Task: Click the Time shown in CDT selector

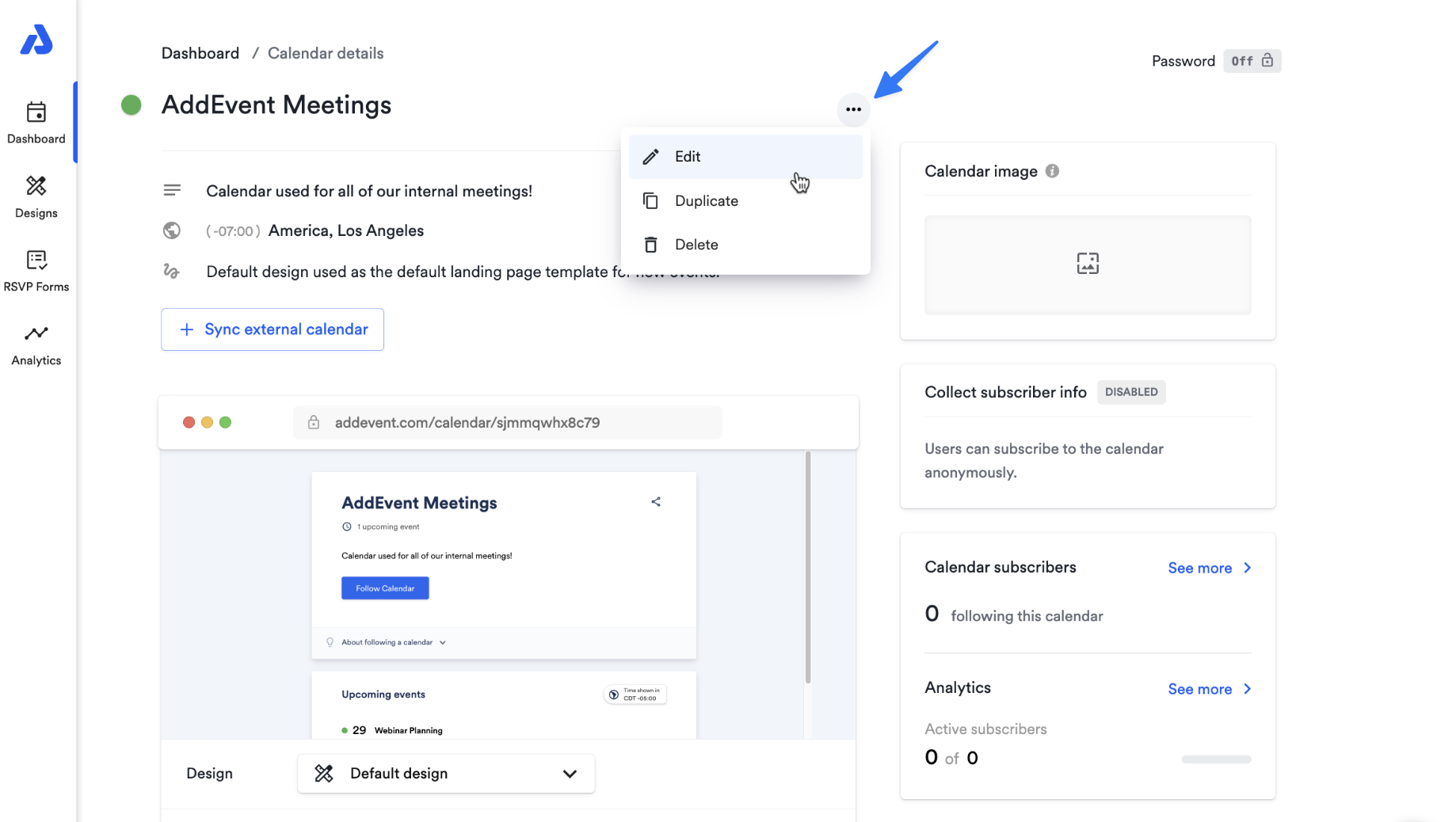Action: point(635,695)
